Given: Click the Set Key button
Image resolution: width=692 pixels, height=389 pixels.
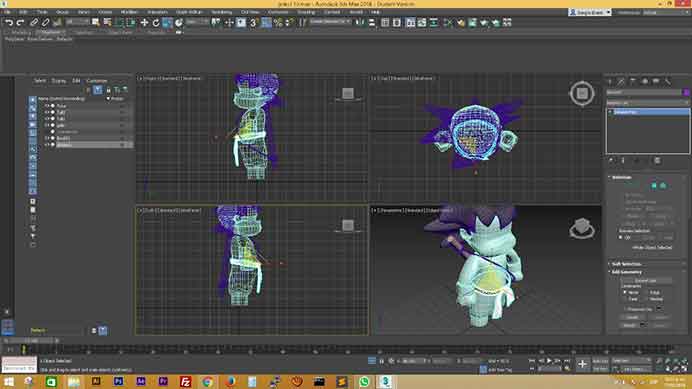Looking at the screenshot, I should tap(600, 369).
